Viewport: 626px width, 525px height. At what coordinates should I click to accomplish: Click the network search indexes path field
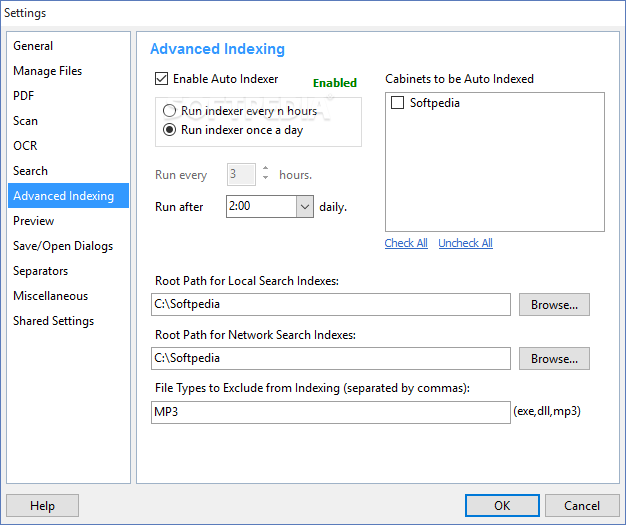coord(331,358)
